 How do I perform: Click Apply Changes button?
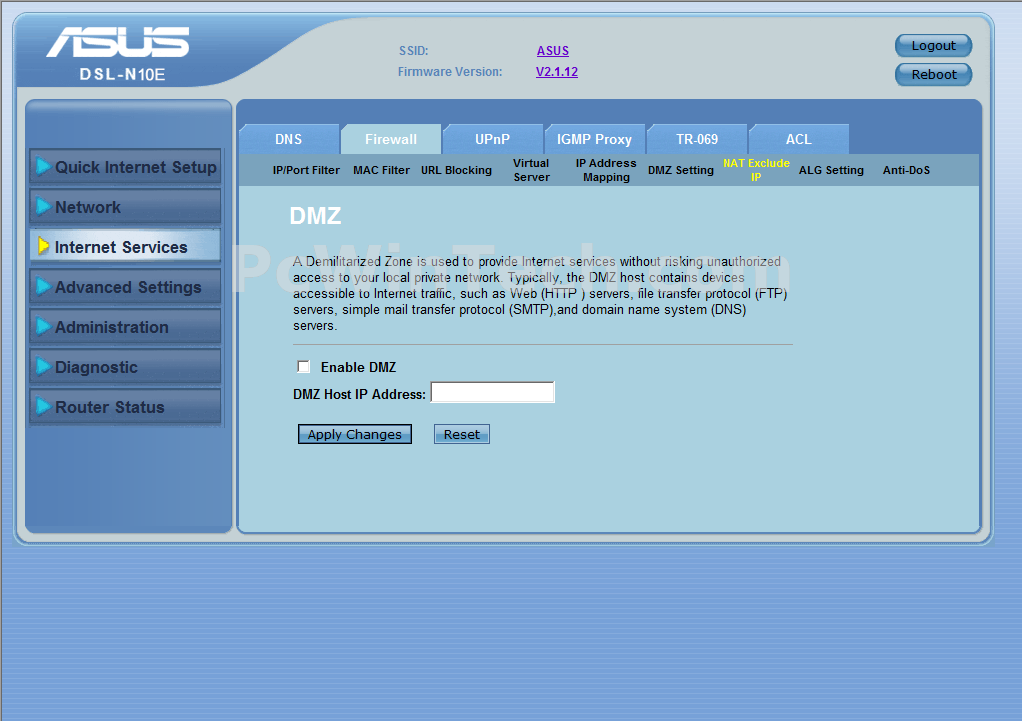pyautogui.click(x=355, y=434)
